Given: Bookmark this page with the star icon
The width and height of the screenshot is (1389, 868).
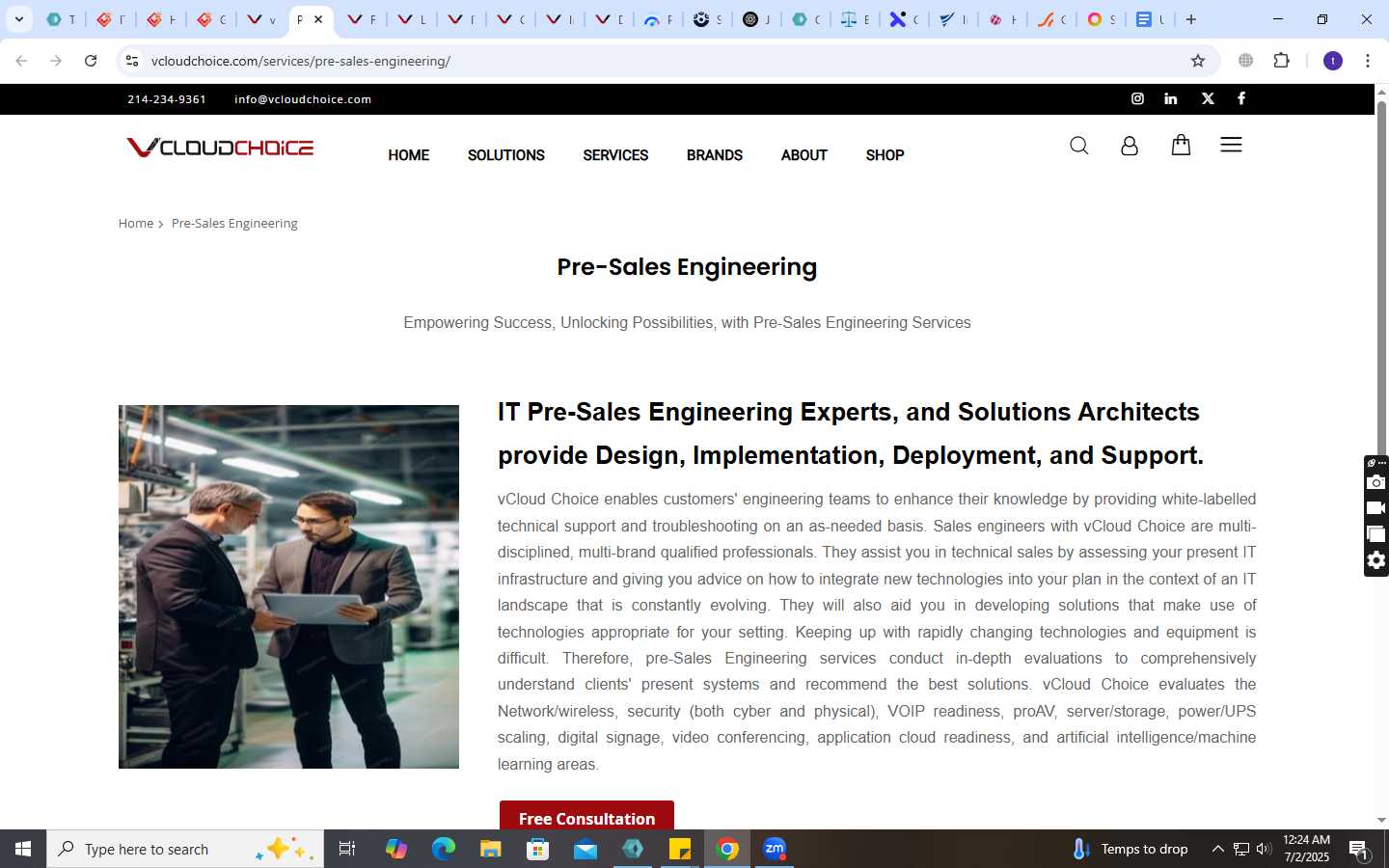Looking at the screenshot, I should click(1198, 61).
